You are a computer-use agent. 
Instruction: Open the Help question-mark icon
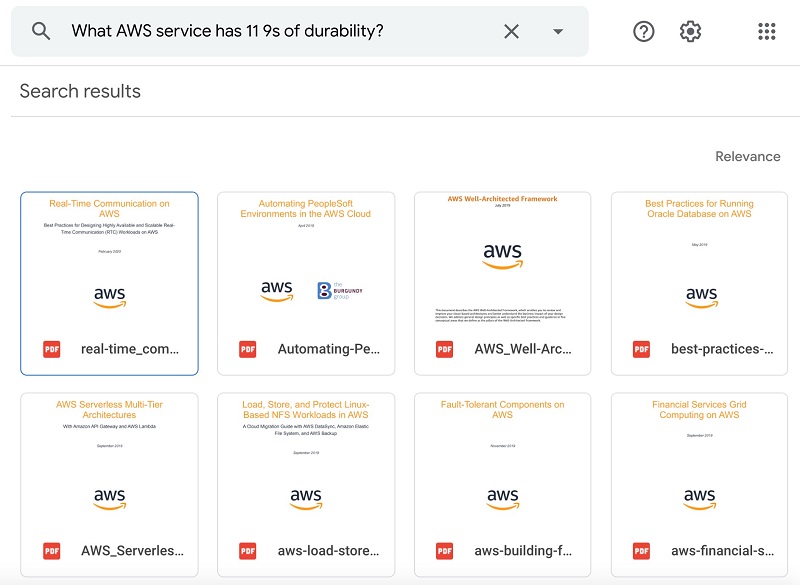(643, 31)
